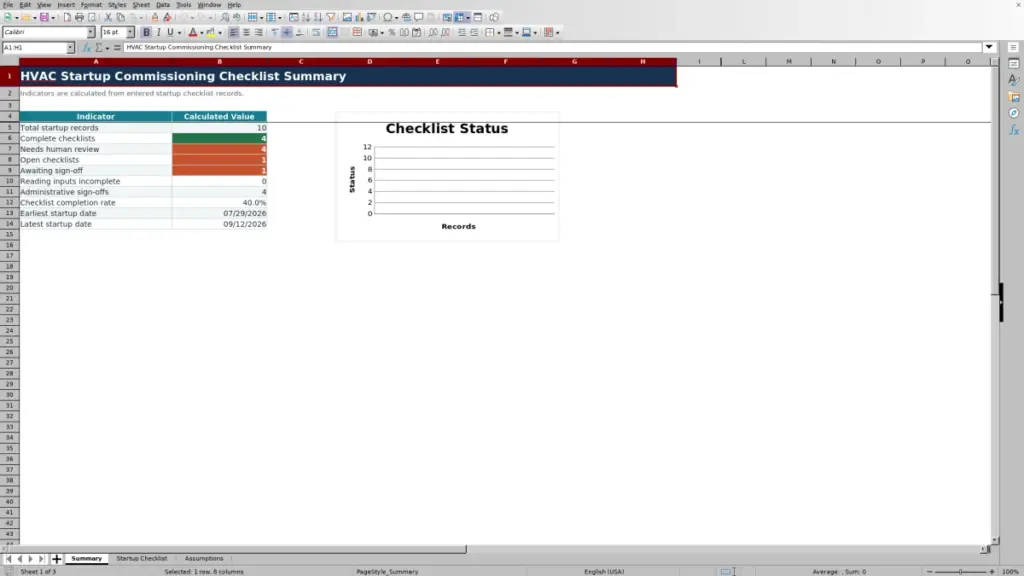Open the sidebar Gallery panel icon

click(1014, 97)
